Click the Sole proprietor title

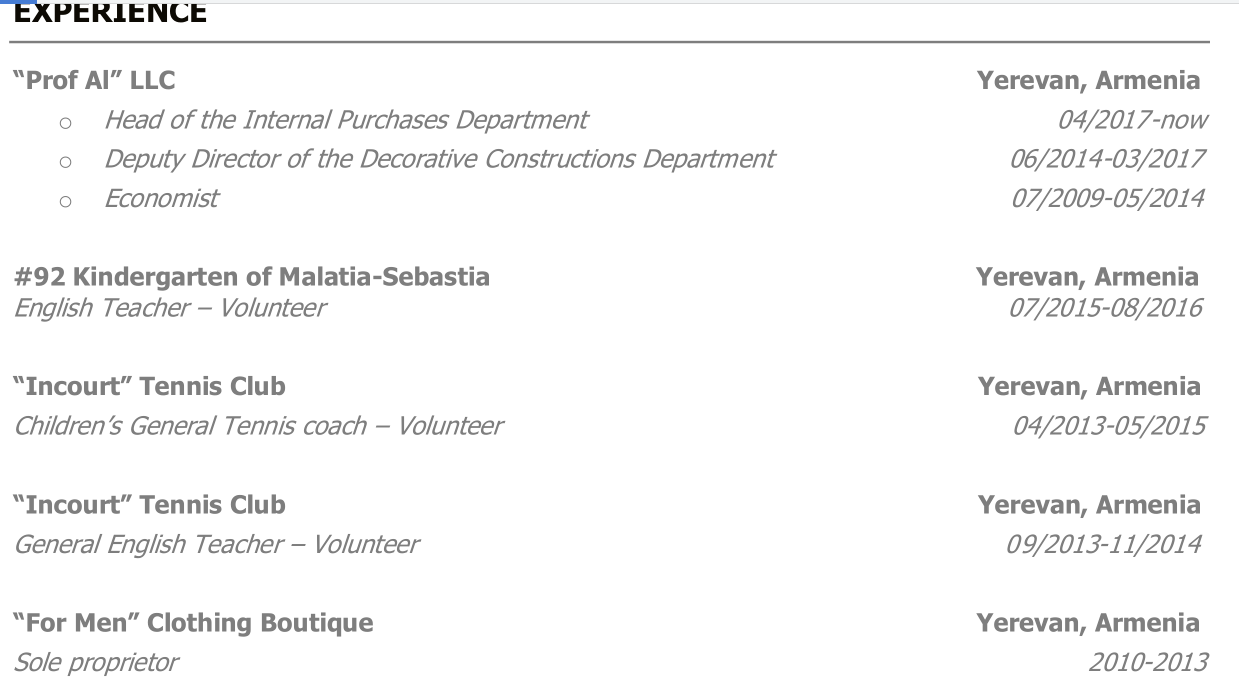tap(96, 662)
